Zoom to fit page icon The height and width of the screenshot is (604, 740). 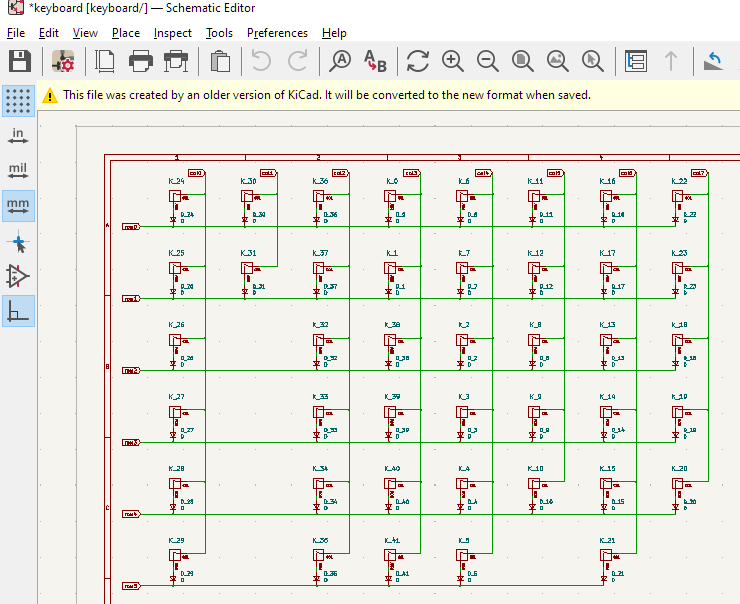click(522, 61)
